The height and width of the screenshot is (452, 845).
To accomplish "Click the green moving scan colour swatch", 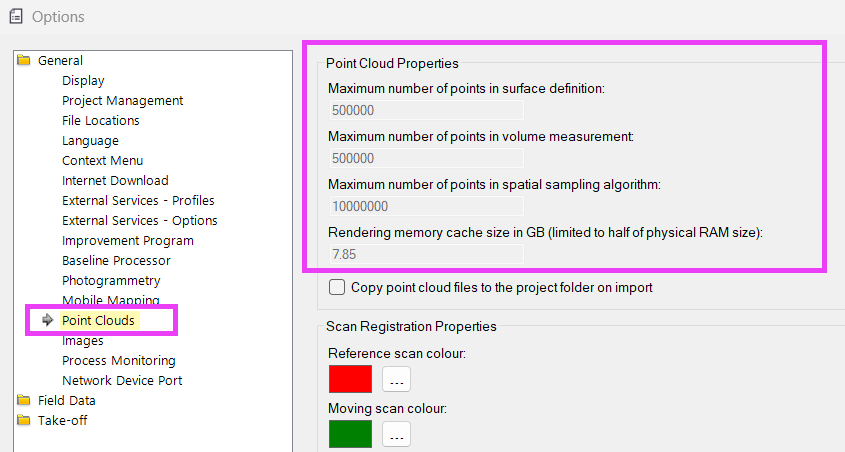I will [350, 434].
